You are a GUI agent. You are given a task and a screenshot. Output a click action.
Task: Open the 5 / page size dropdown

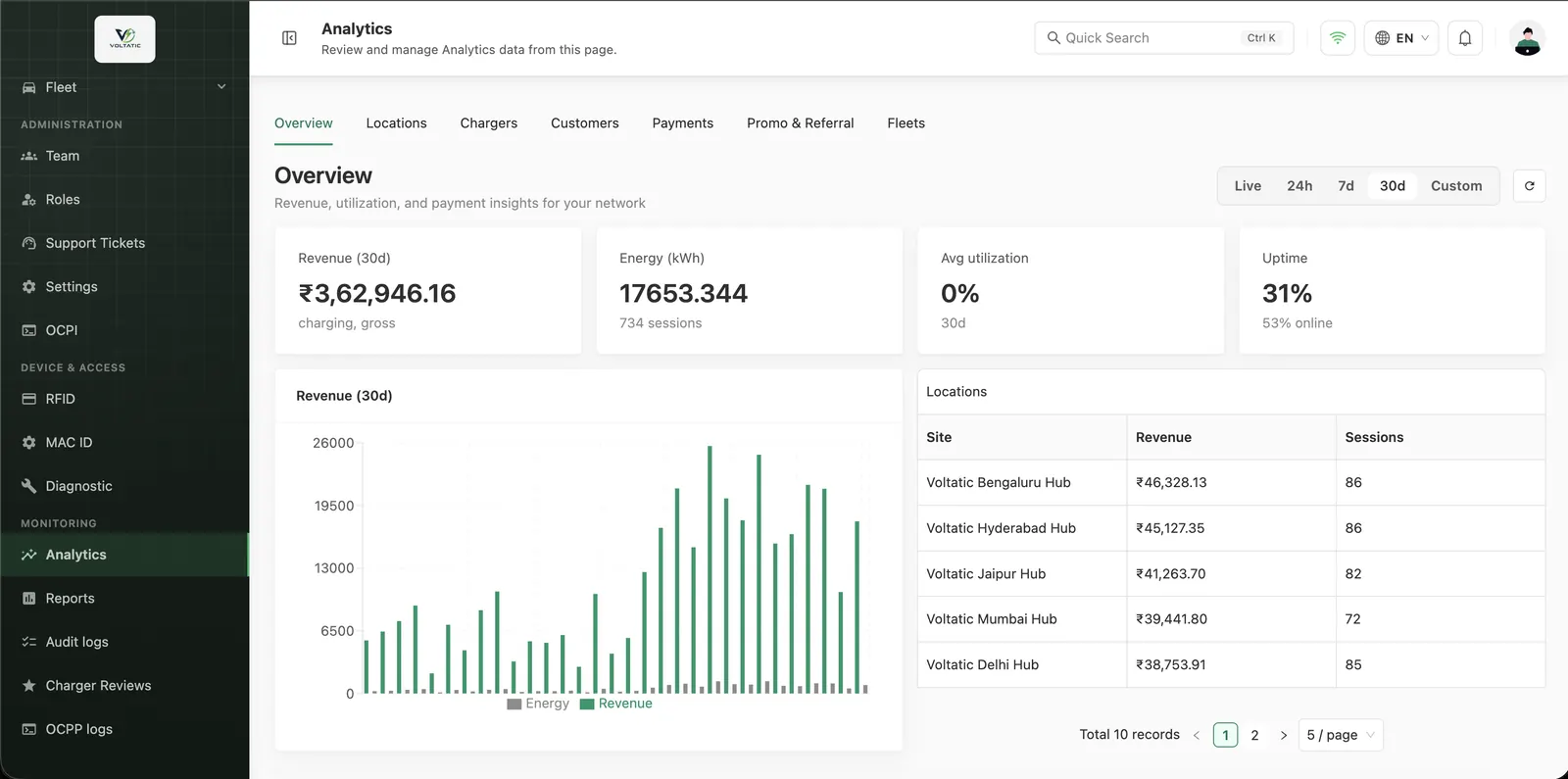click(1341, 735)
